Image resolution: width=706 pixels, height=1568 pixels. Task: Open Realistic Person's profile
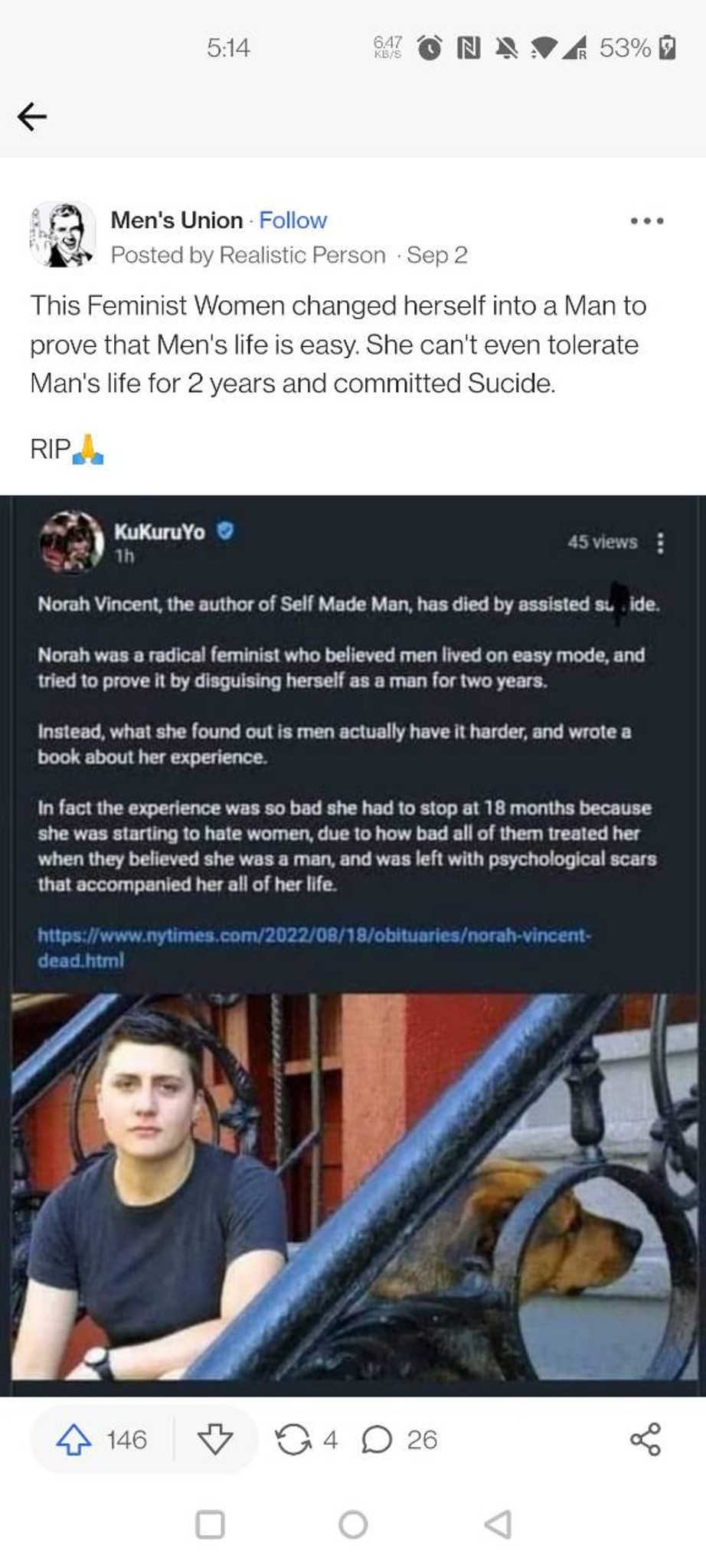click(302, 255)
